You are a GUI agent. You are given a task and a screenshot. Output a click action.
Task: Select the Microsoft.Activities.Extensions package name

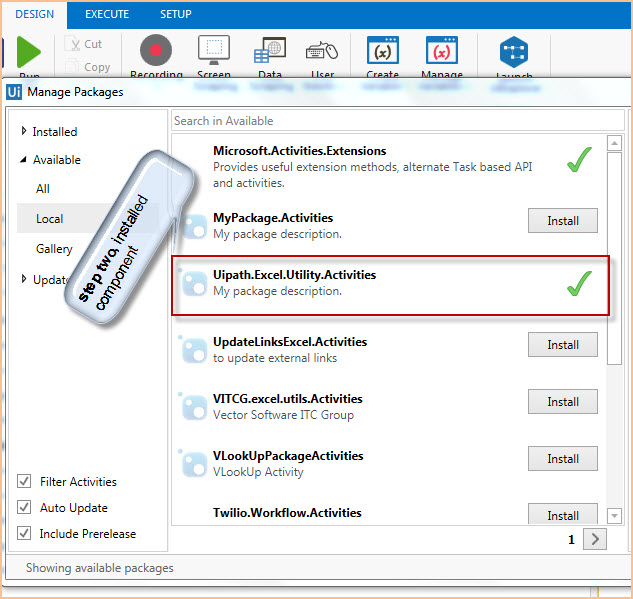click(300, 151)
